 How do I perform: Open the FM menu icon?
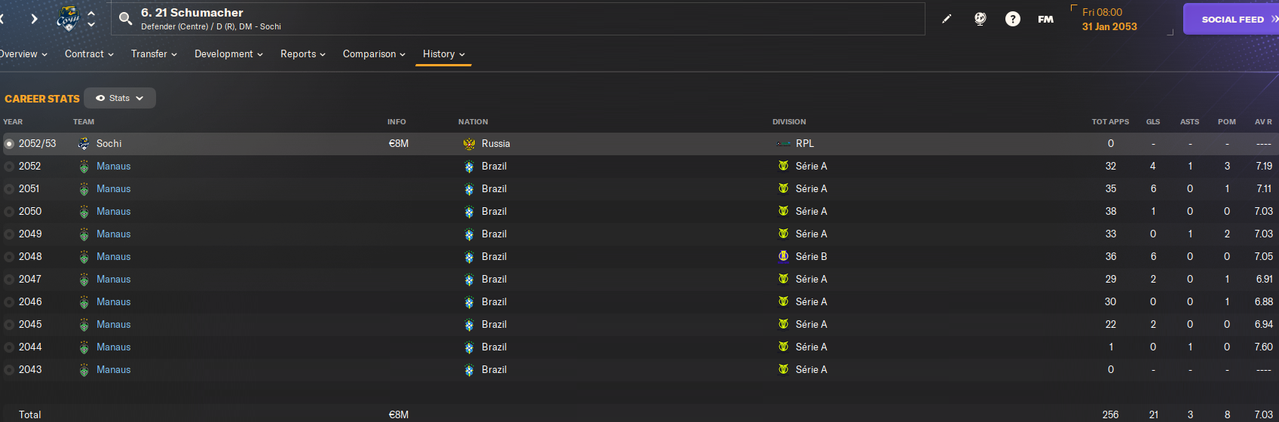(1045, 19)
